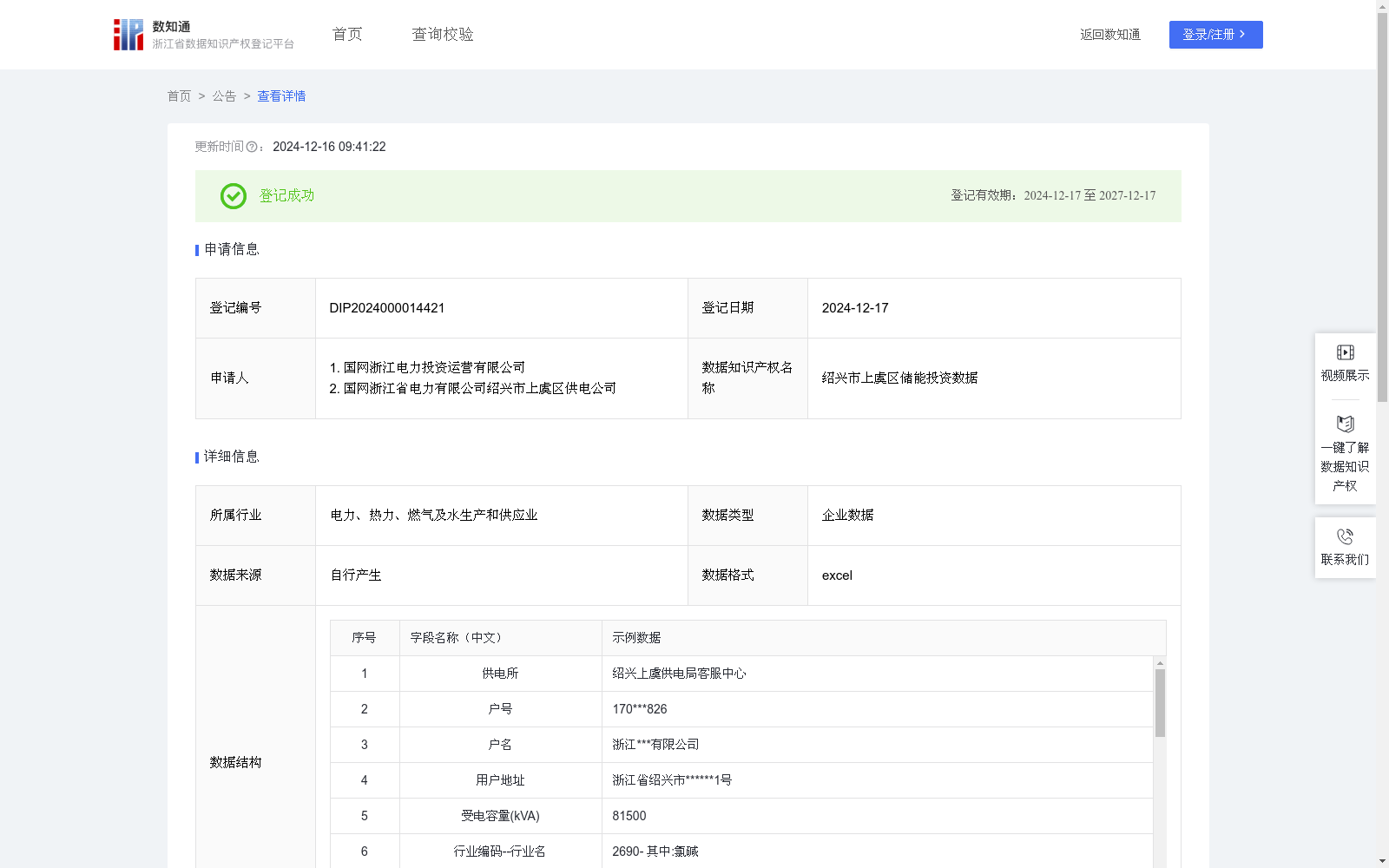This screenshot has width=1389, height=868.
Task: Click the 序号 column header
Action: point(364,638)
